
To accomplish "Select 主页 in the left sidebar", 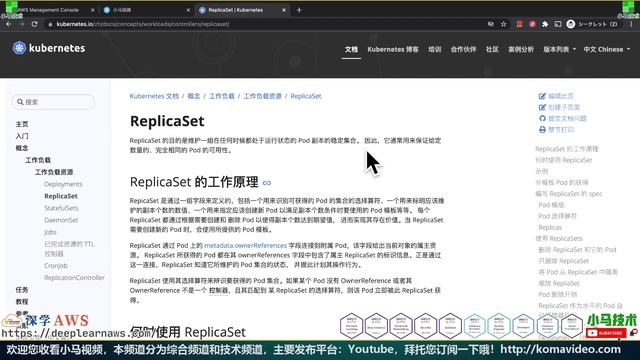I will [x=22, y=124].
